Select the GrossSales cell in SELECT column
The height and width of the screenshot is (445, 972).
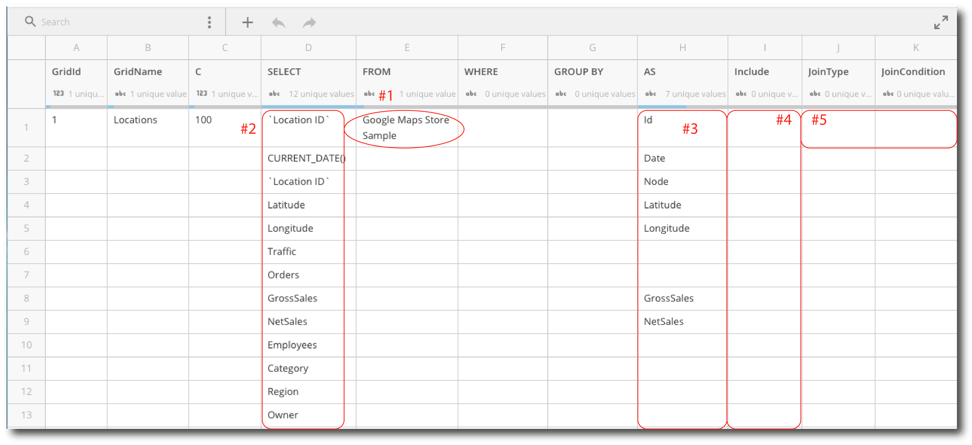coord(309,299)
